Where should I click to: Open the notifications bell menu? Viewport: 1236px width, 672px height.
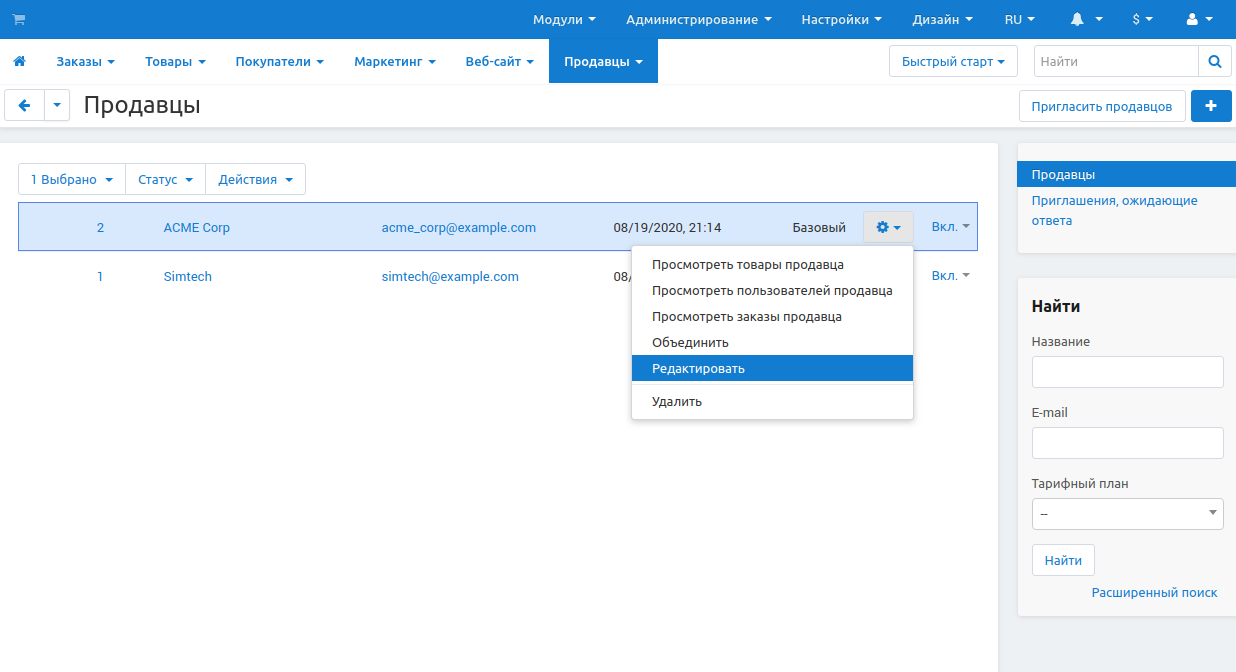(x=1087, y=20)
